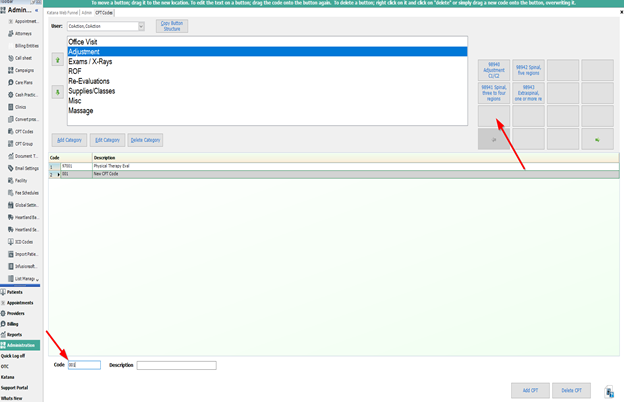The width and height of the screenshot is (624, 402).
Task: Open Global Settings admin item
Action: point(23,205)
